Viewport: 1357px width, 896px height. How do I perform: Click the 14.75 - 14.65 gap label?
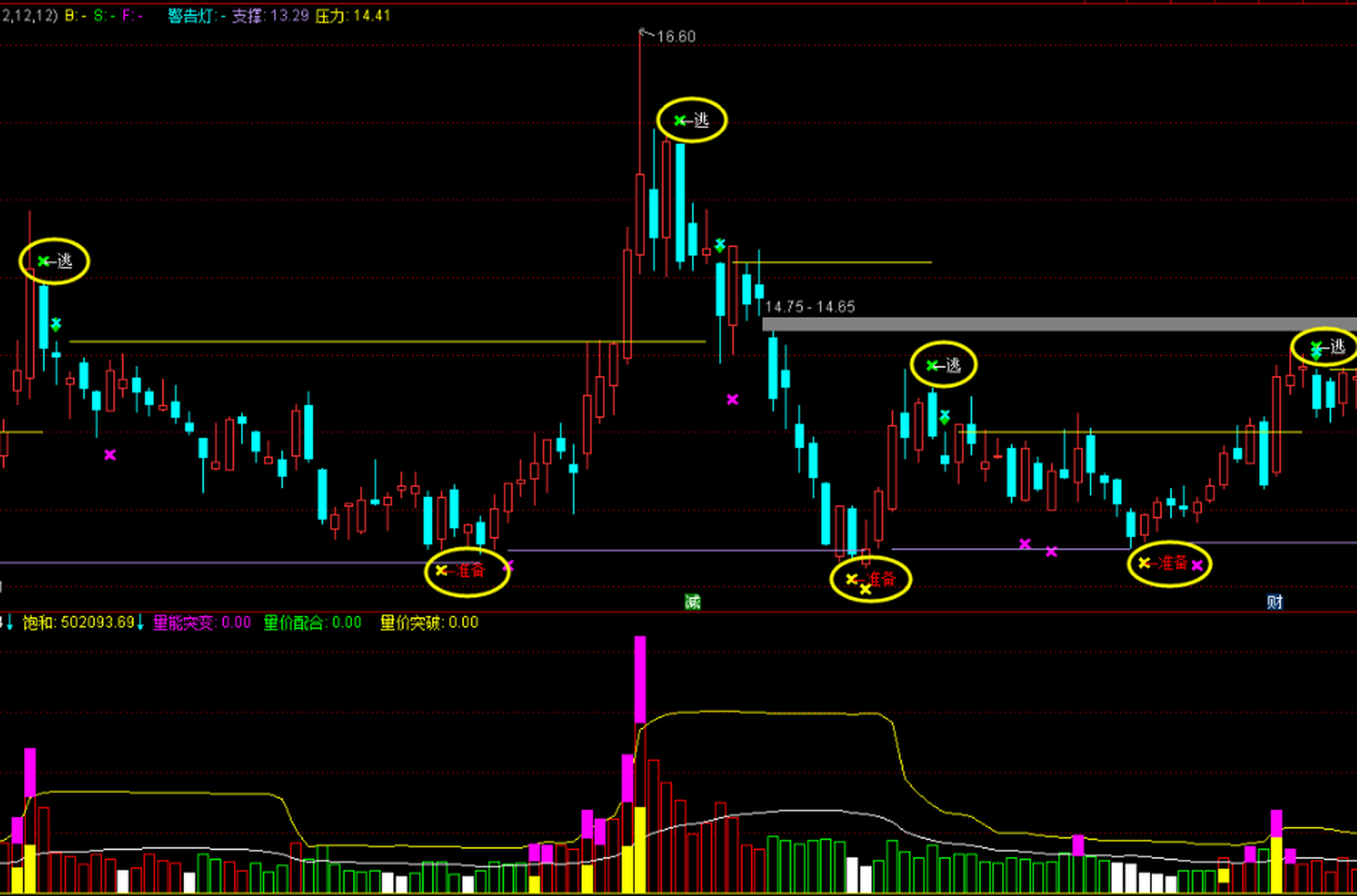pyautogui.click(x=809, y=307)
